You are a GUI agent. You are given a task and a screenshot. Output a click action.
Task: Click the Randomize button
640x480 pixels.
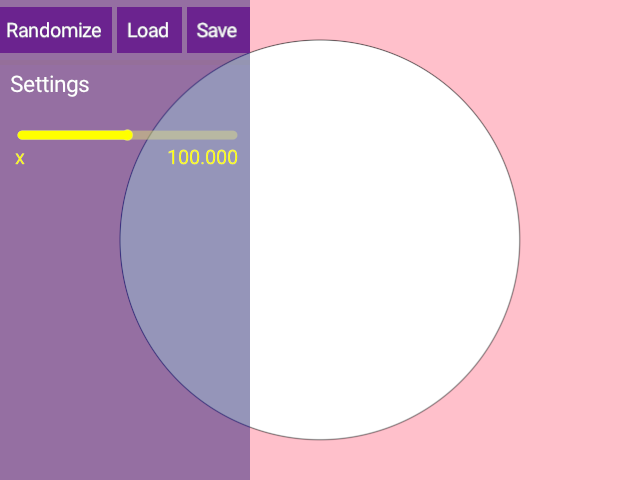55,30
